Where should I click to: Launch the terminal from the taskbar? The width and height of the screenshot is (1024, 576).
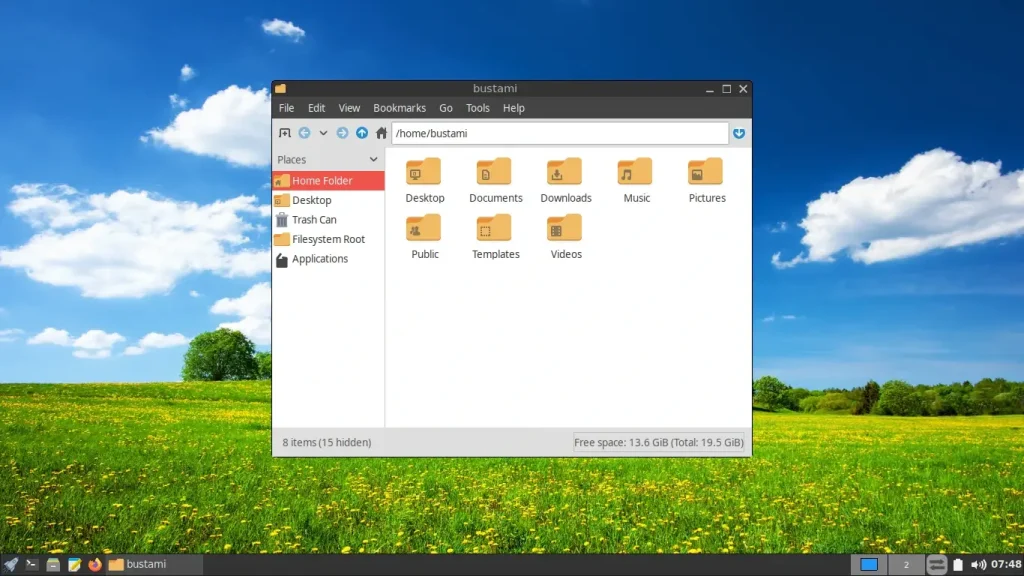31,564
